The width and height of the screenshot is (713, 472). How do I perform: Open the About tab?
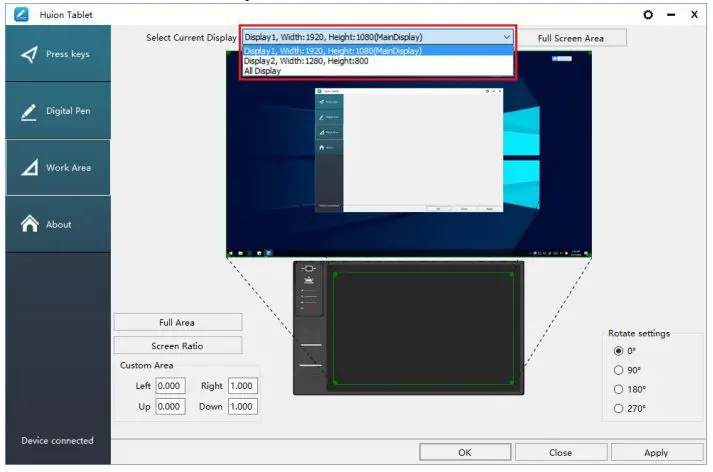point(58,224)
